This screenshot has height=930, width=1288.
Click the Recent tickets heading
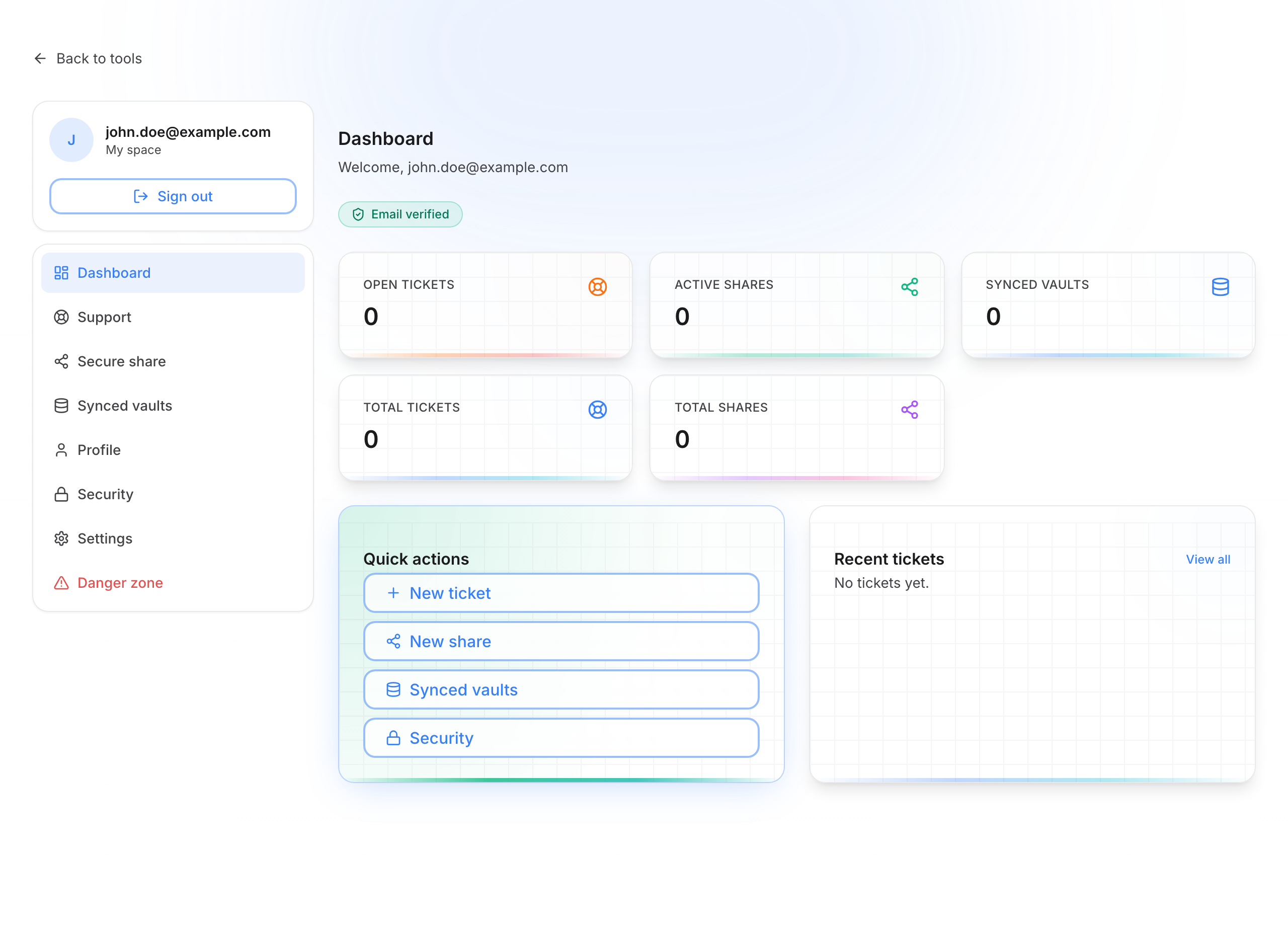click(x=889, y=559)
